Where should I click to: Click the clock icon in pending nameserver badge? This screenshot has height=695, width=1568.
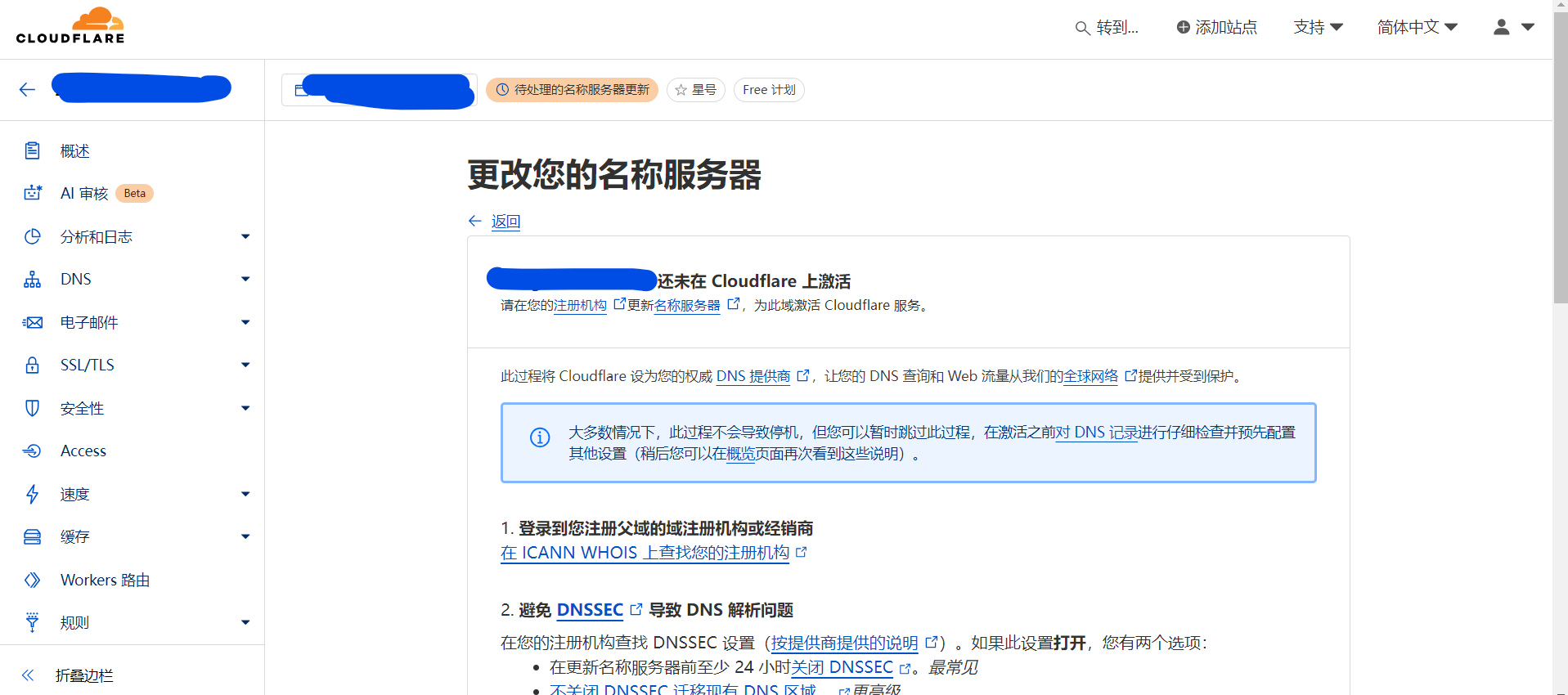tap(502, 90)
